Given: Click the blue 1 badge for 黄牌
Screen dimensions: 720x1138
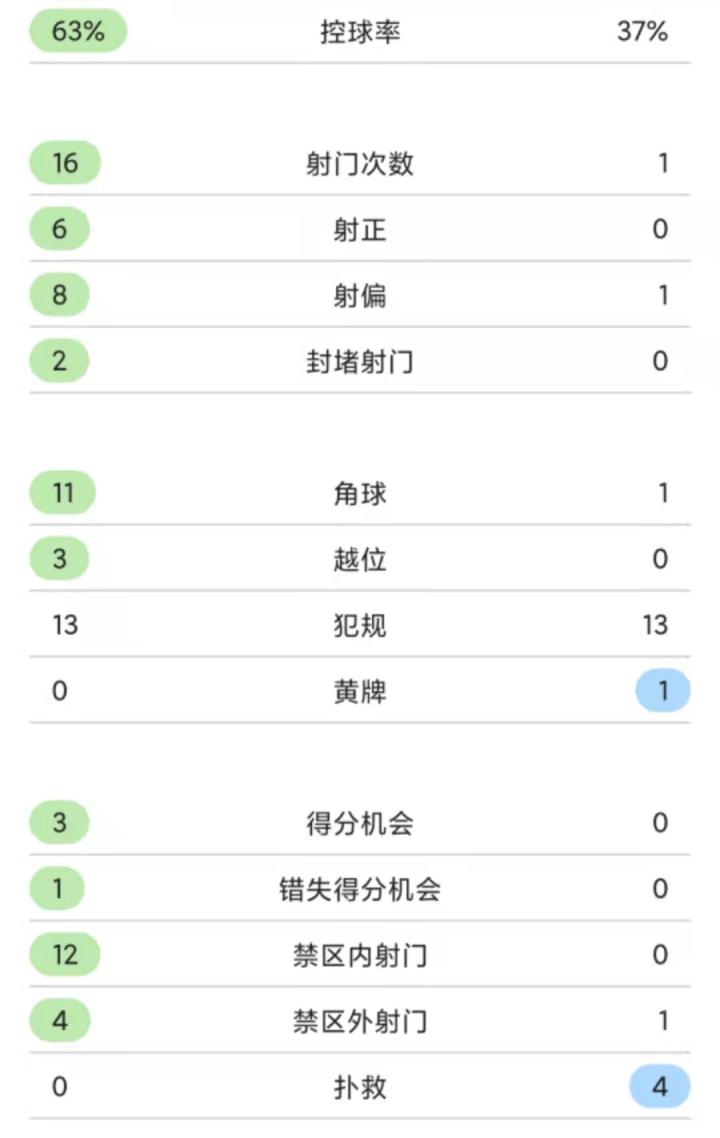Looking at the screenshot, I should coord(662,690).
